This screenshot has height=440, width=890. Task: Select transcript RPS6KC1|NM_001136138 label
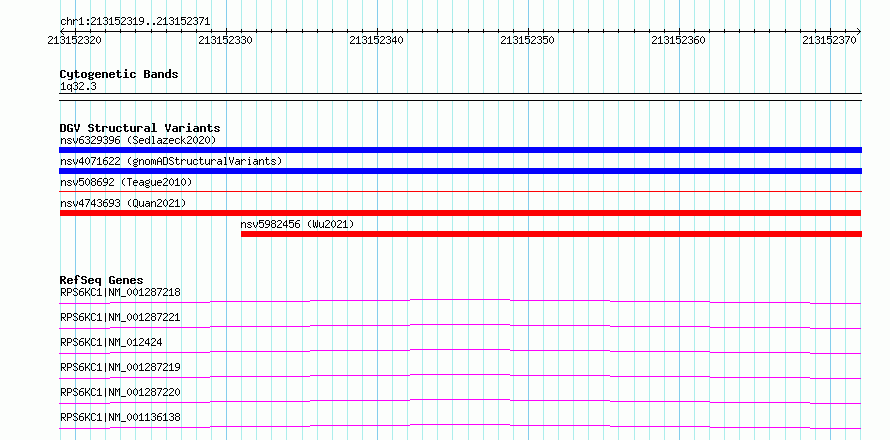[x=120, y=417]
